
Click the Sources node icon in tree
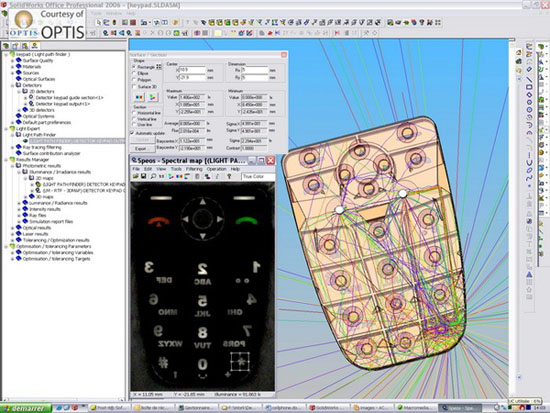point(19,73)
